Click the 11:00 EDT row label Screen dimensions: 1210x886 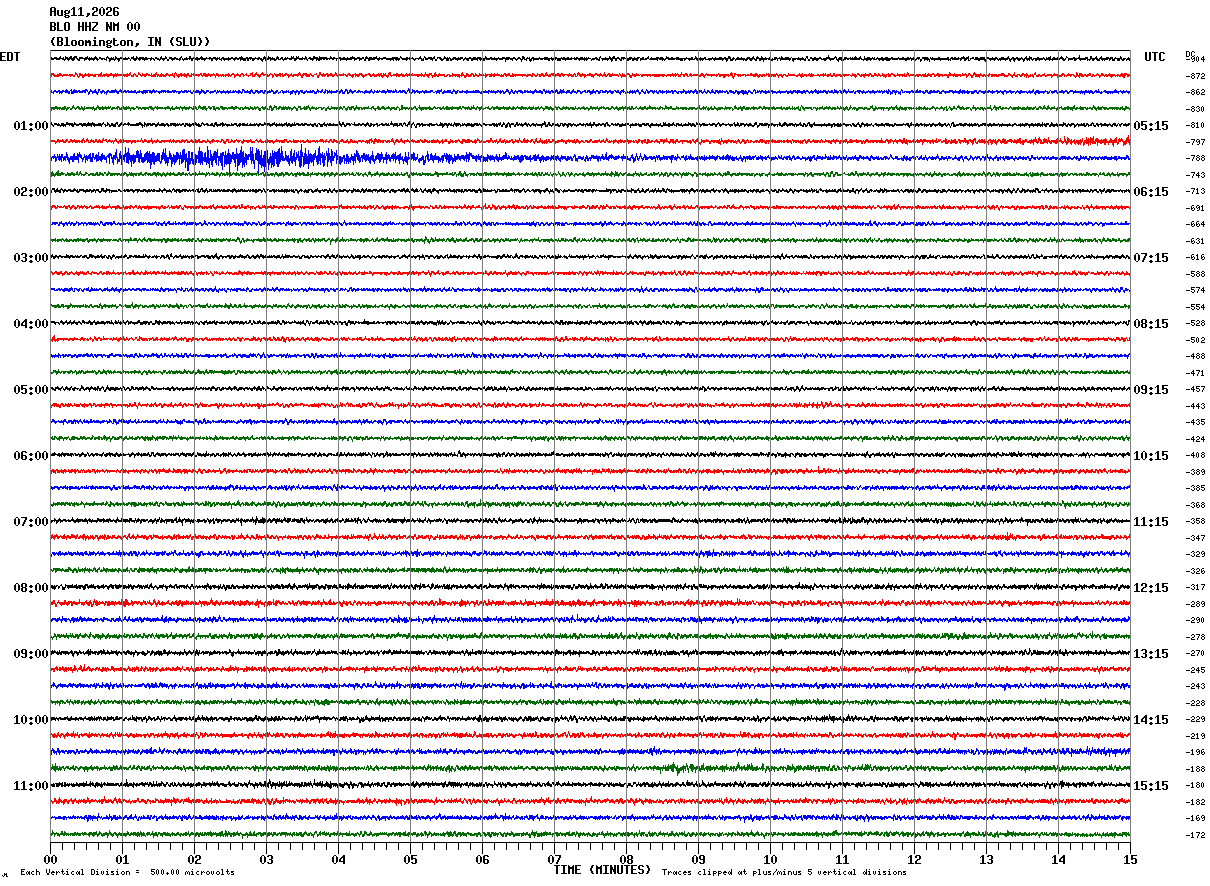point(31,786)
